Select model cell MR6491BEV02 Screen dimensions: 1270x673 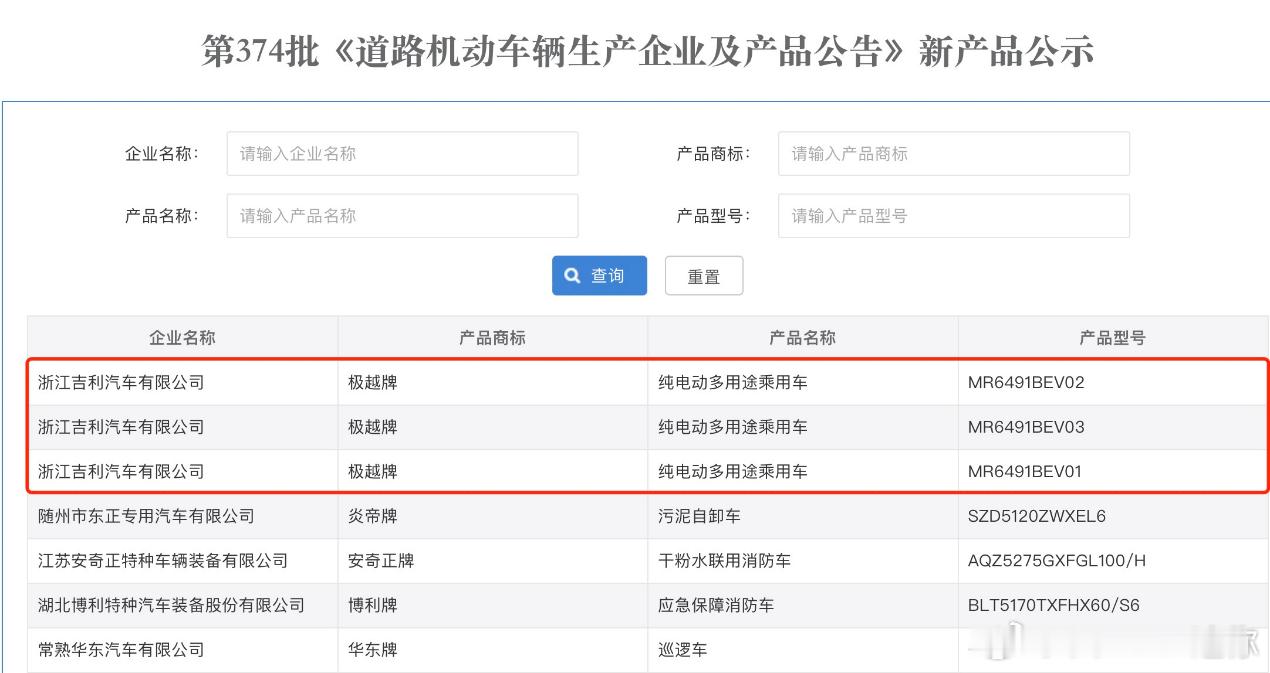click(1026, 383)
